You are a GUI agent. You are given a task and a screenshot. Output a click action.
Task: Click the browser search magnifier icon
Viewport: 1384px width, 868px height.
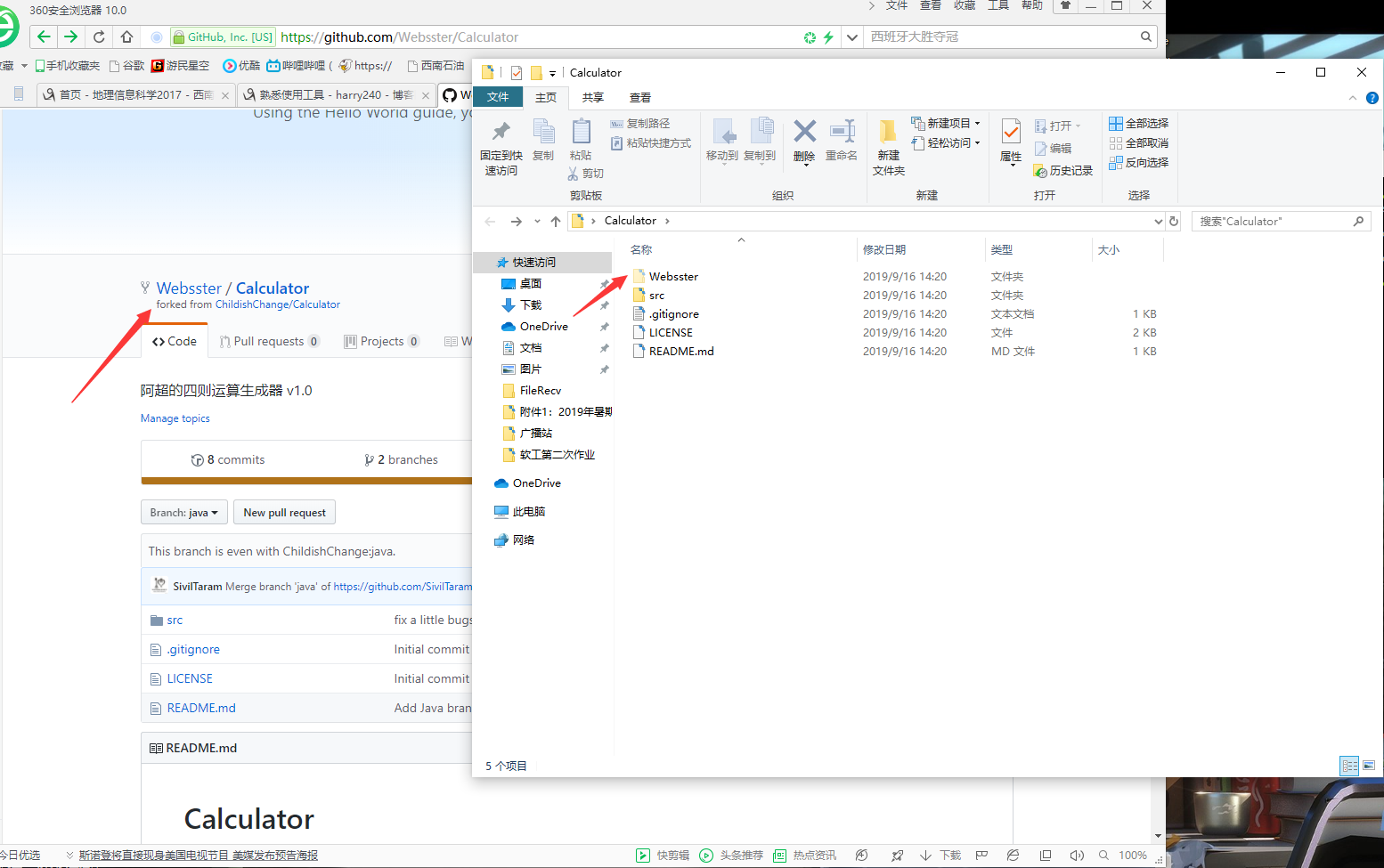[1146, 37]
